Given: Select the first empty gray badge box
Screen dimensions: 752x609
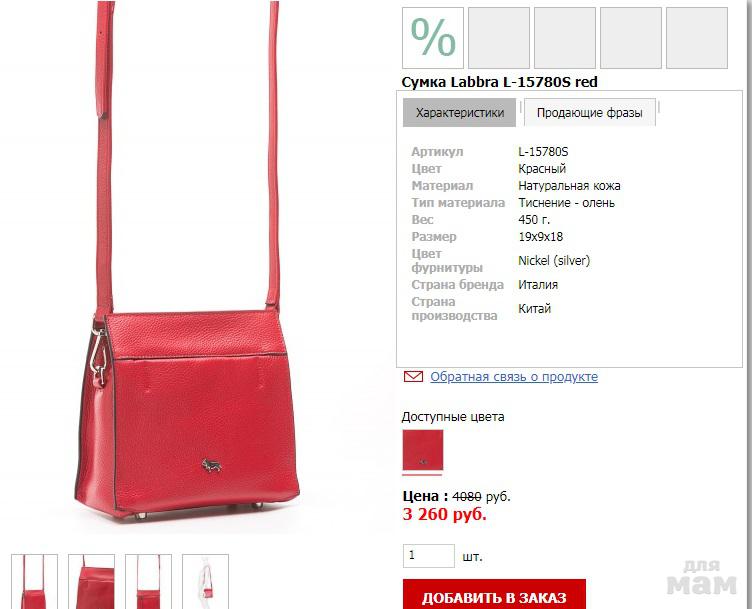Looking at the screenshot, I should pos(499,37).
